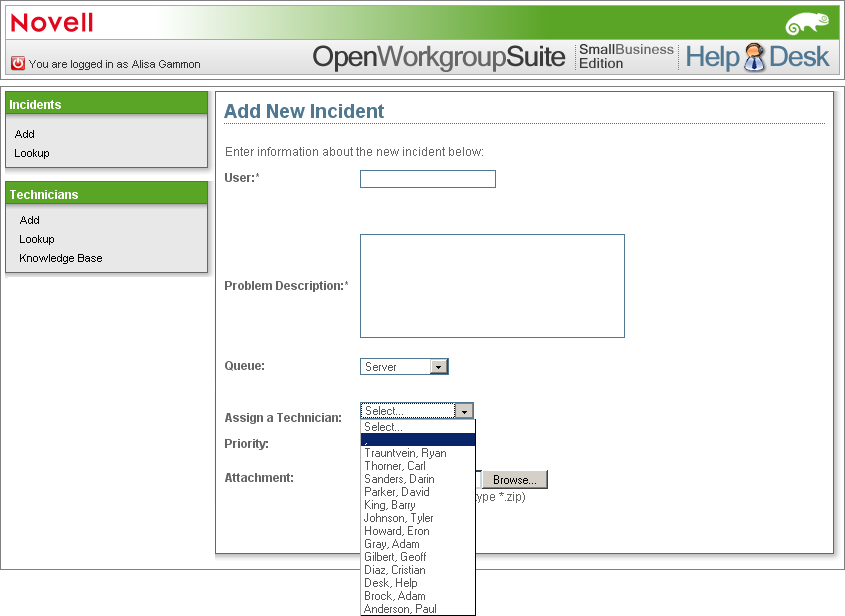The image size is (845, 616).
Task: Select the highlighted blank comma entry in list
Action: click(418, 440)
